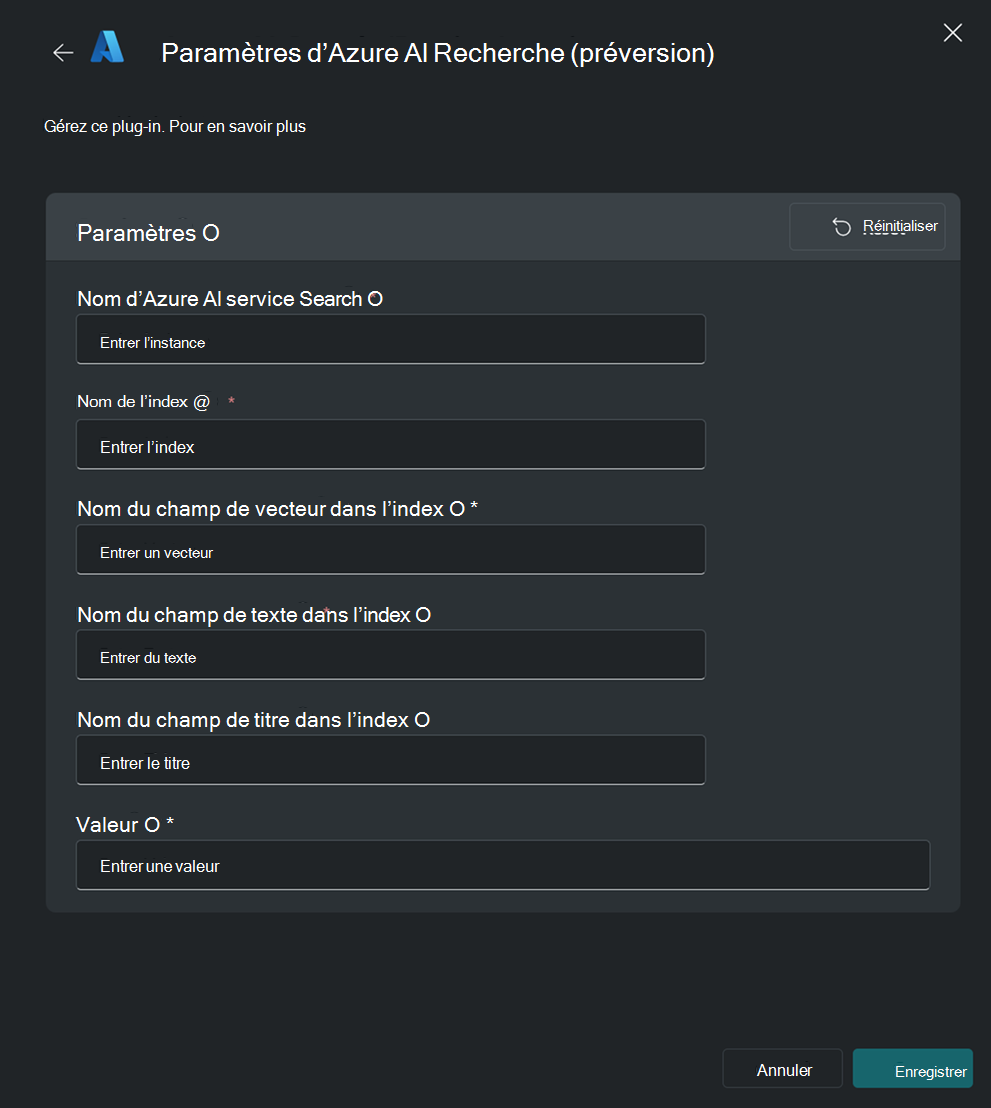Screen dimensions: 991x1108
Task: Select the "Entrer un vecteur" input box
Action: (390, 550)
